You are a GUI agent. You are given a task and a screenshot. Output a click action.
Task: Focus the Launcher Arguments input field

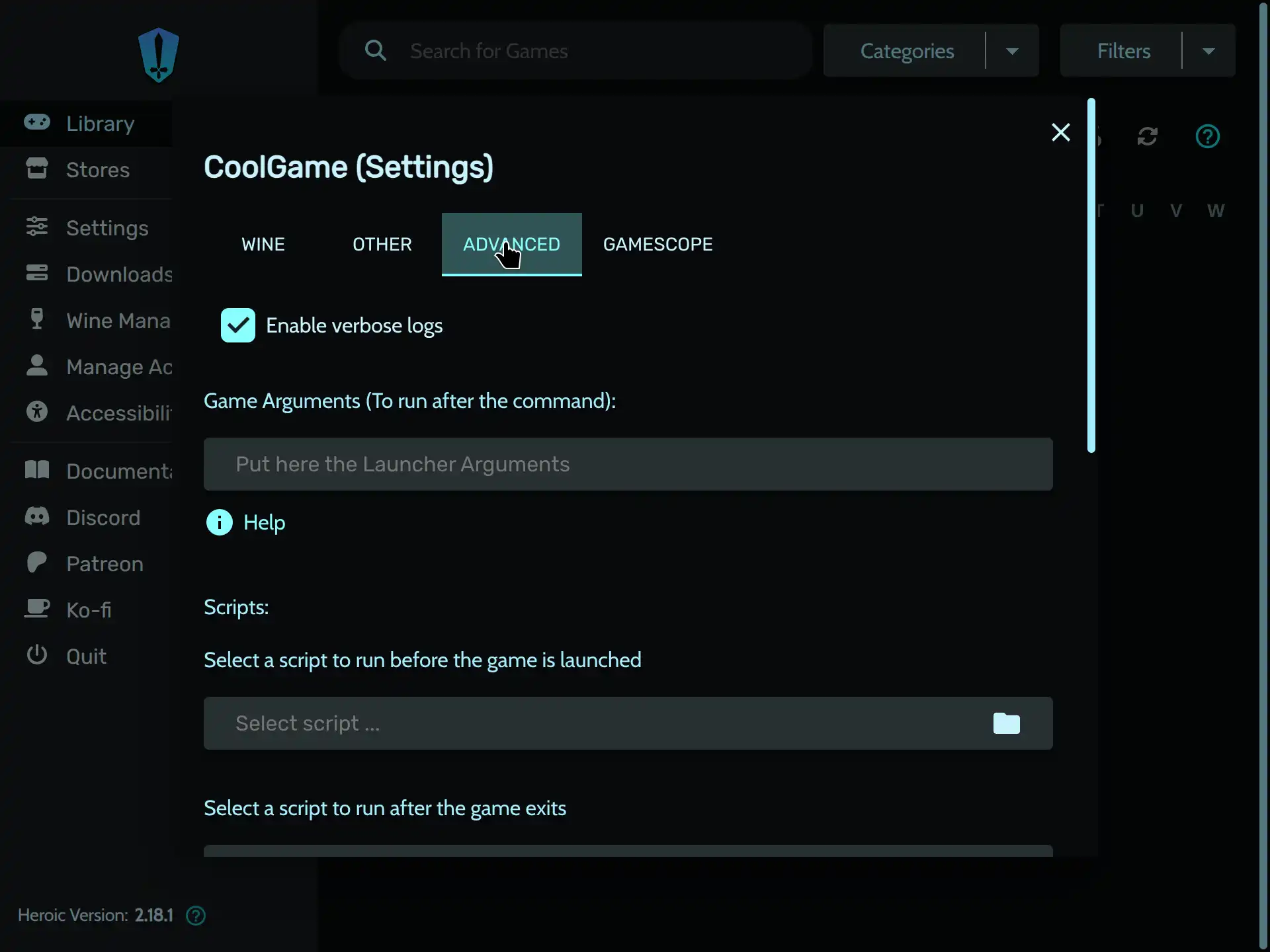click(x=628, y=464)
